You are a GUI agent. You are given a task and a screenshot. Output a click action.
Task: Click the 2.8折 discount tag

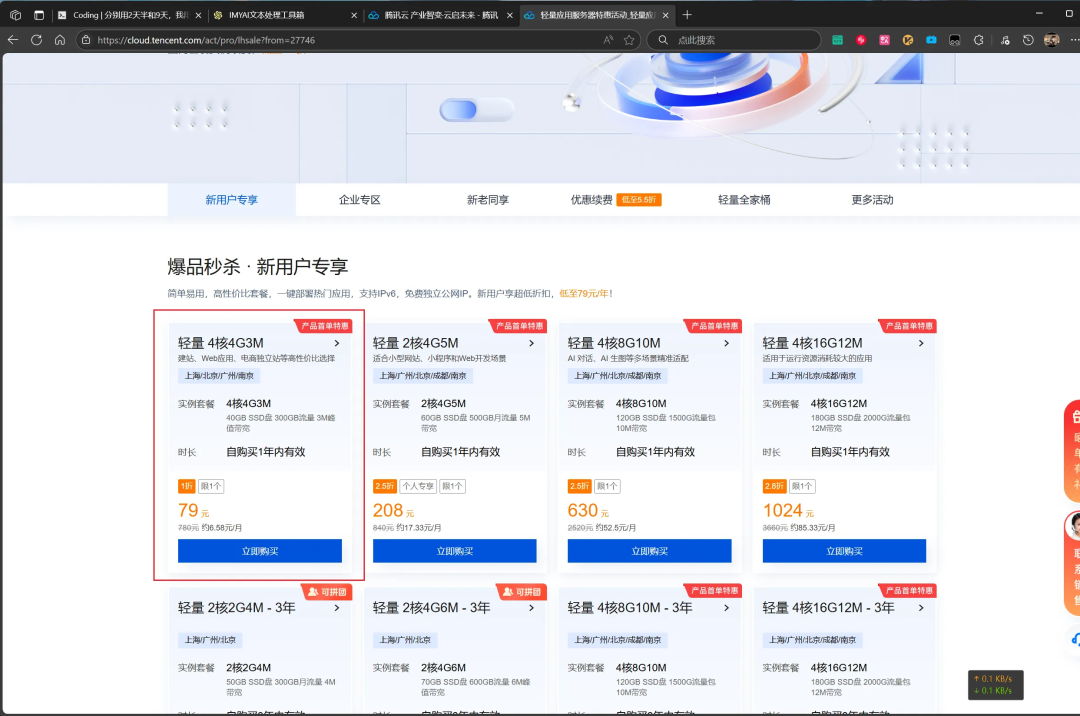click(x=774, y=486)
